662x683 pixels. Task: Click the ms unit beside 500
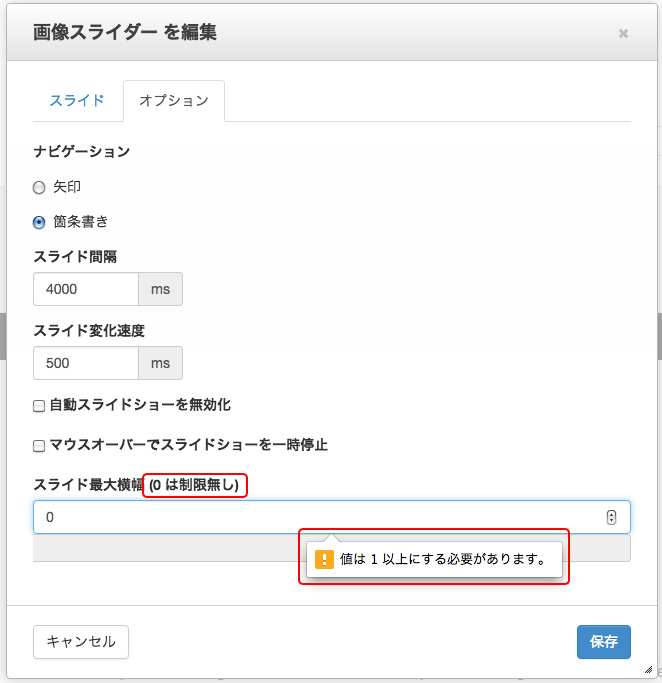click(x=160, y=363)
